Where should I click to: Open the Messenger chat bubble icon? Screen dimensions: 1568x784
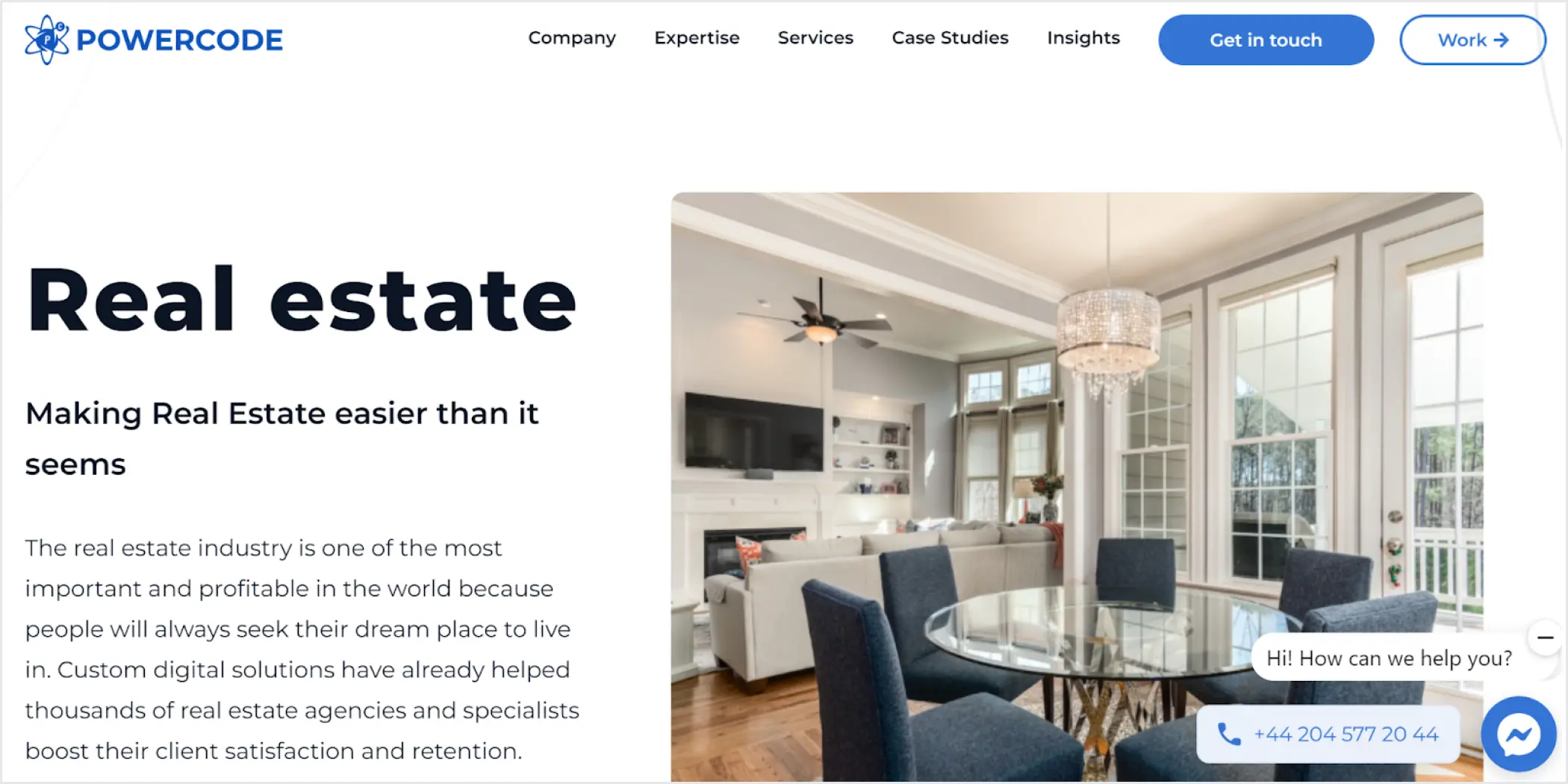[1519, 735]
